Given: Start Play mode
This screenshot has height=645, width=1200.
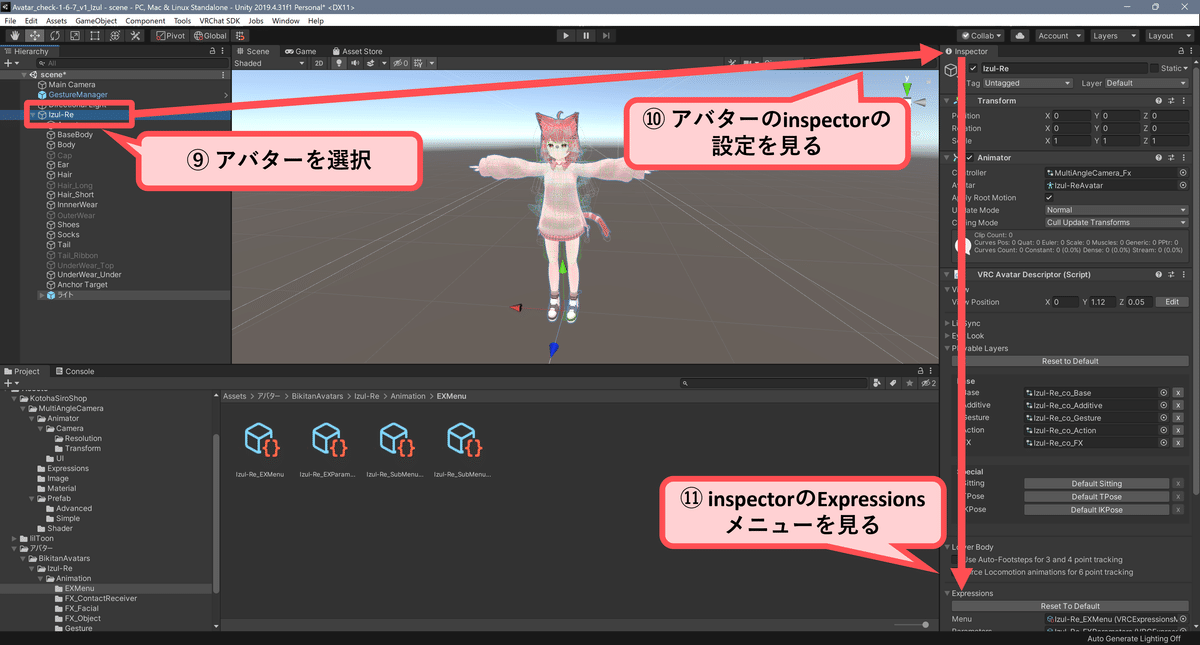Looking at the screenshot, I should coord(566,36).
